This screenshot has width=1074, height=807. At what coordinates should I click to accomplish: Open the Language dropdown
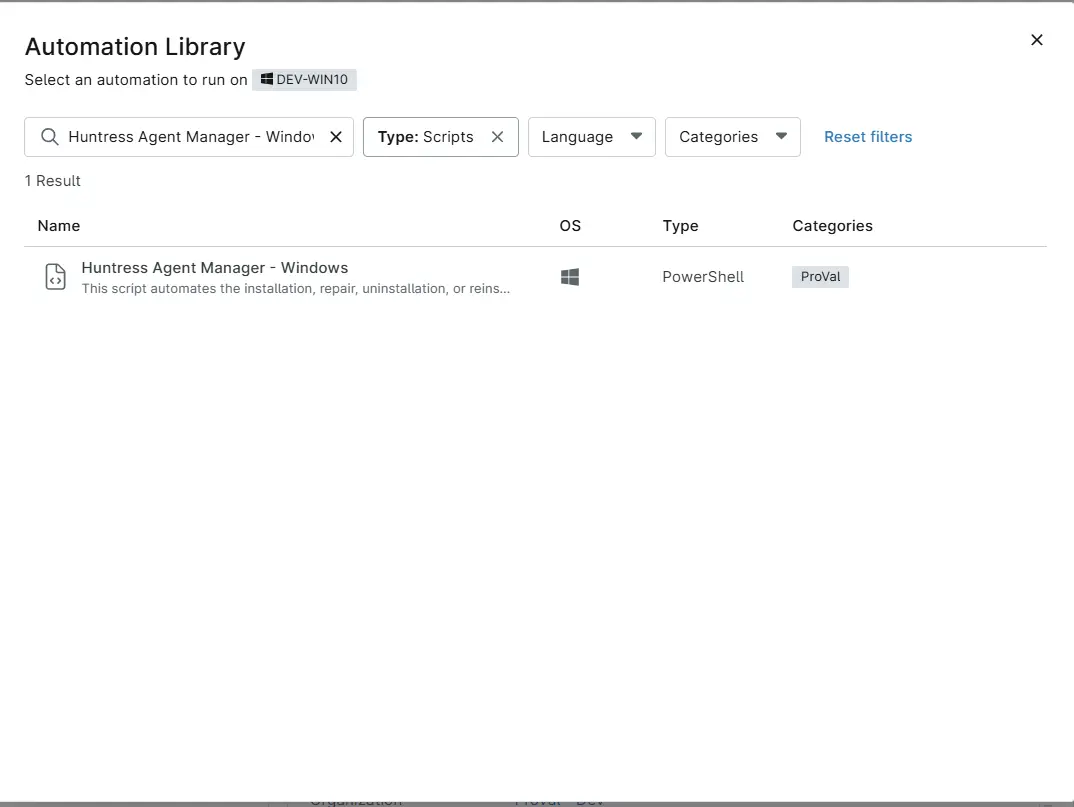592,137
